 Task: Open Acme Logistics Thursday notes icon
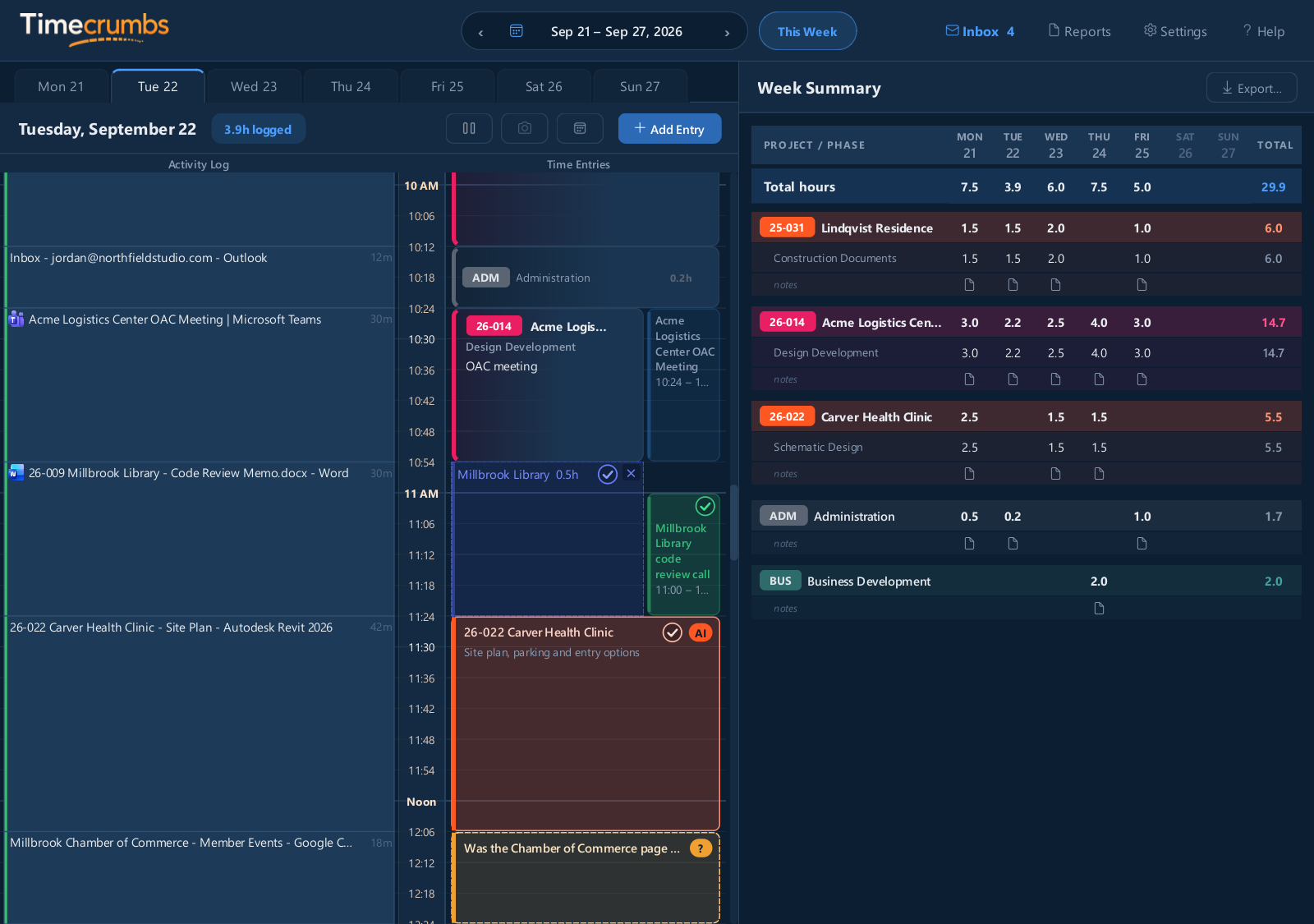1099,379
